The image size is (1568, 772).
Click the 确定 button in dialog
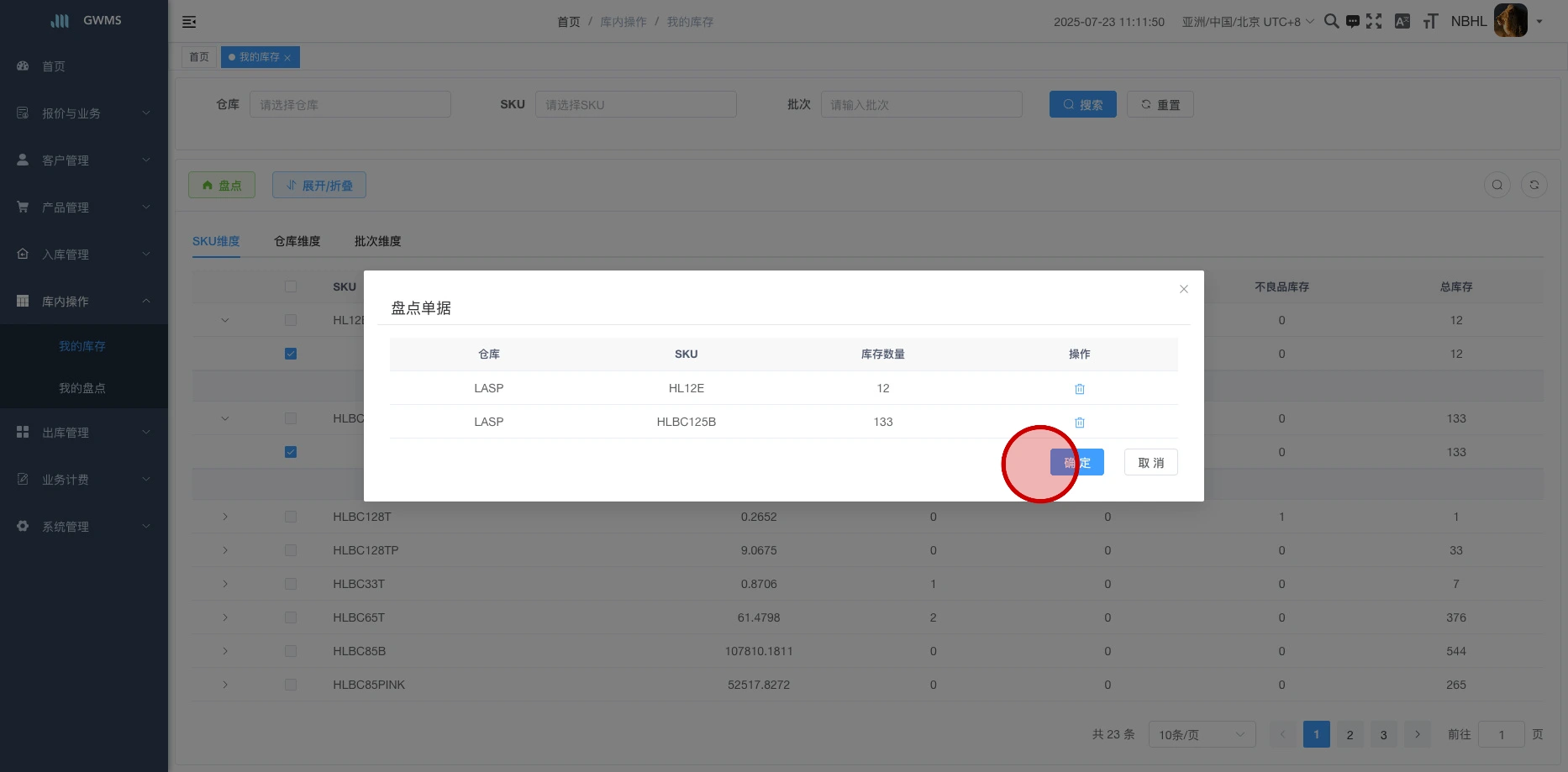tap(1077, 463)
